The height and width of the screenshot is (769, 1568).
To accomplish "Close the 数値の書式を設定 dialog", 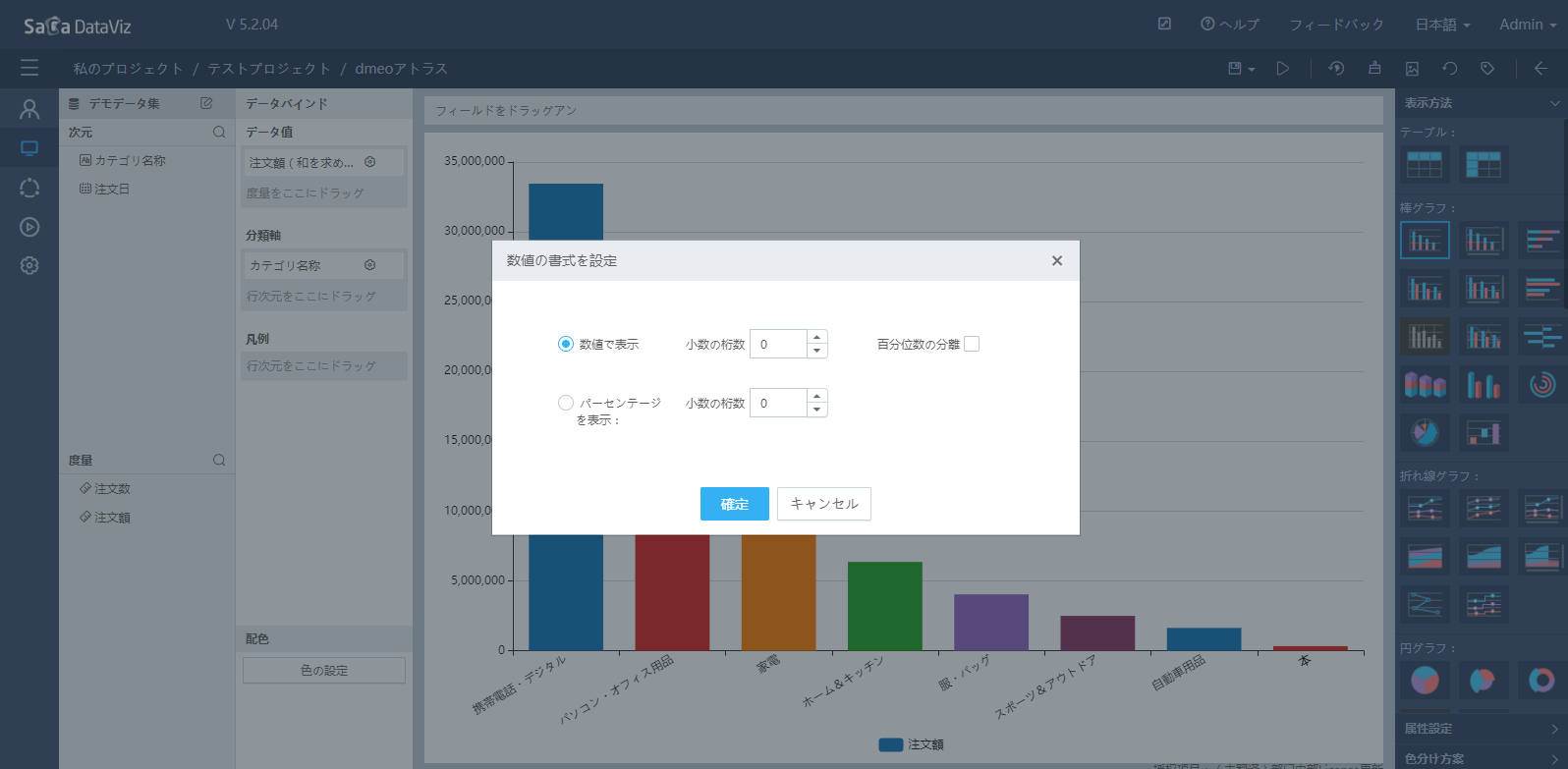I will (x=1057, y=260).
